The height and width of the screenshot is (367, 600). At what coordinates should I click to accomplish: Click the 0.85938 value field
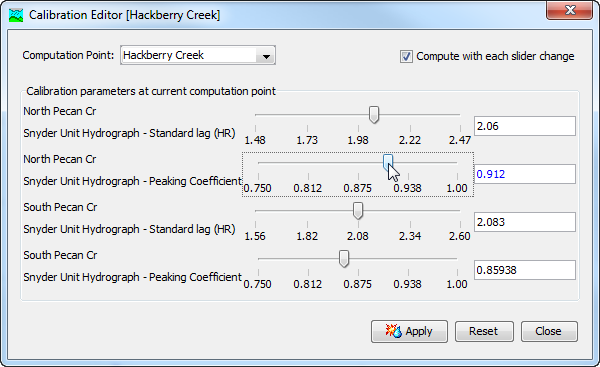[x=525, y=270]
